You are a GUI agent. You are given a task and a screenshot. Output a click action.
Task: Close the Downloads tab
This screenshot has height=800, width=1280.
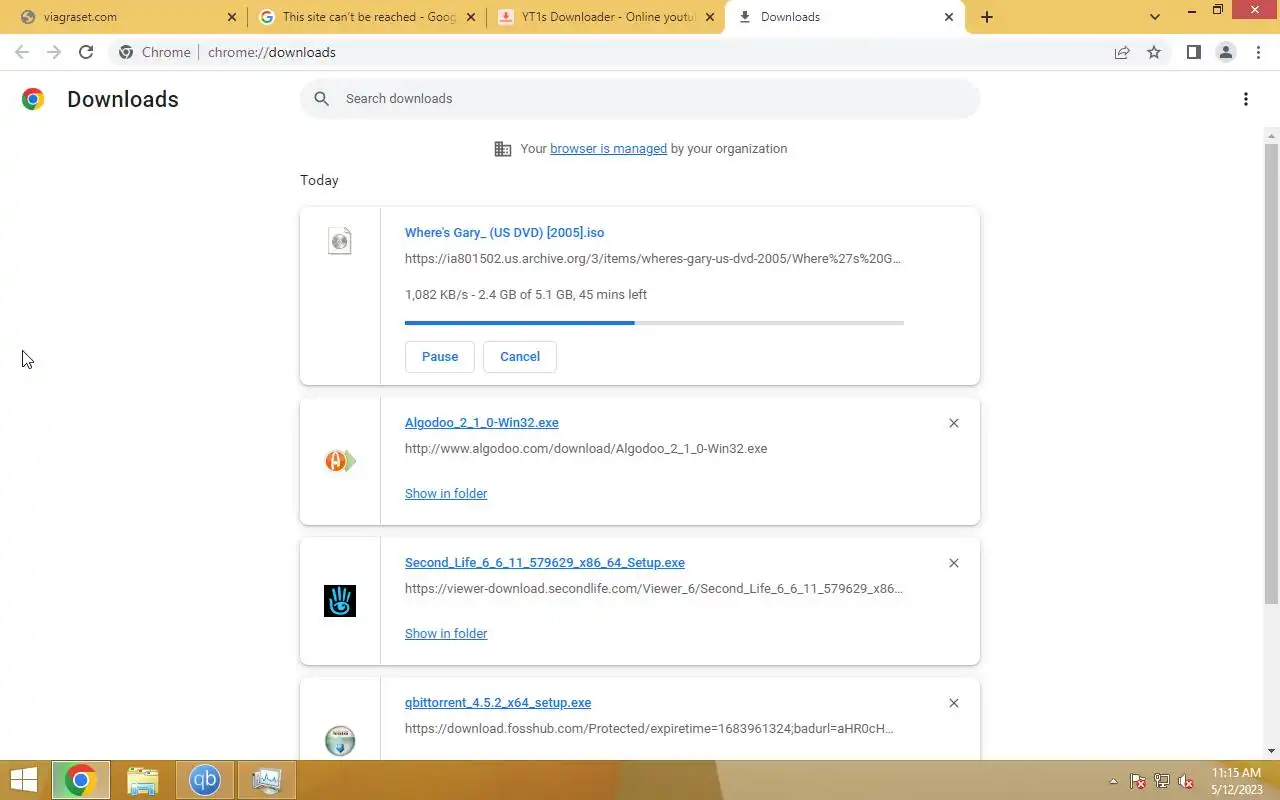tap(950, 17)
